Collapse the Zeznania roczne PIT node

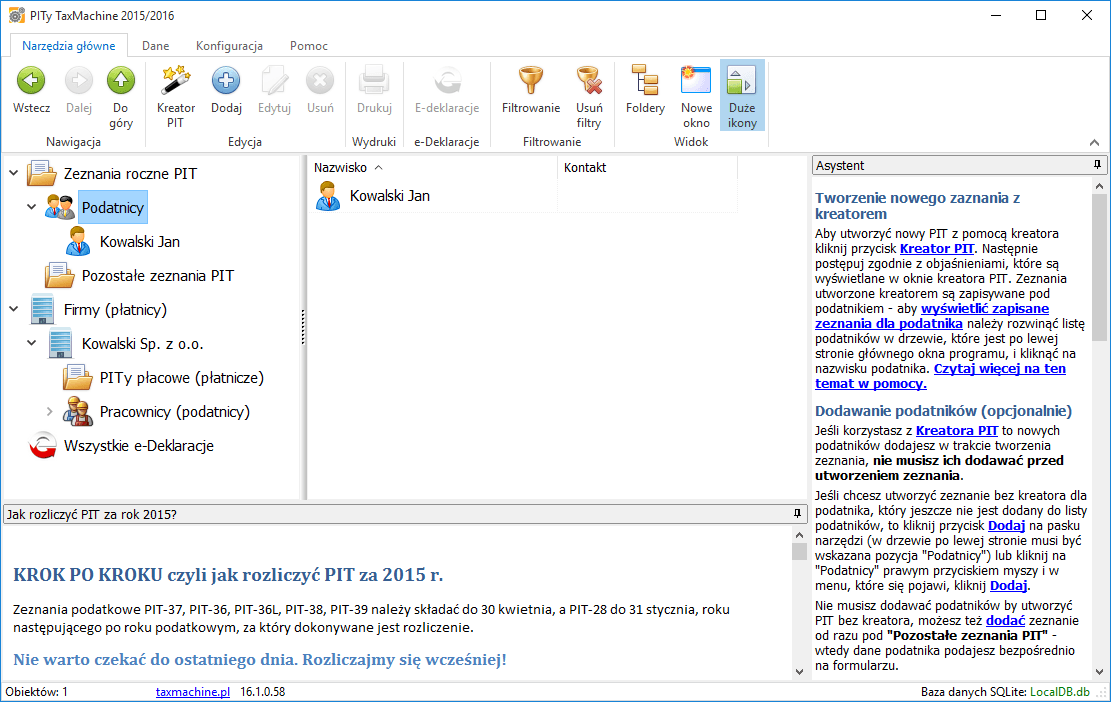click(x=13, y=174)
